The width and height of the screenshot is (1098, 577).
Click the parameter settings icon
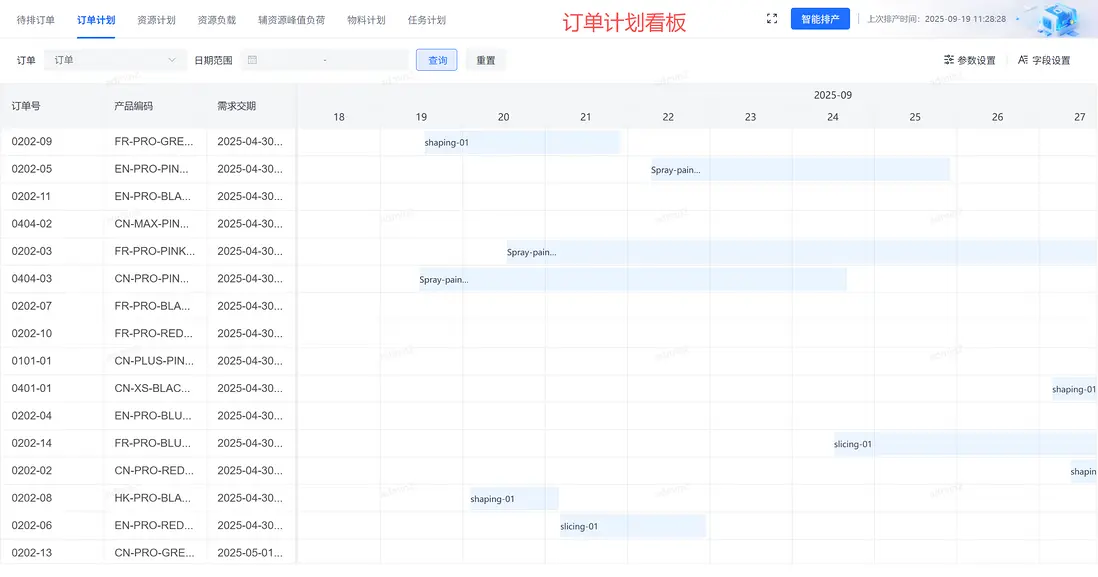click(949, 60)
